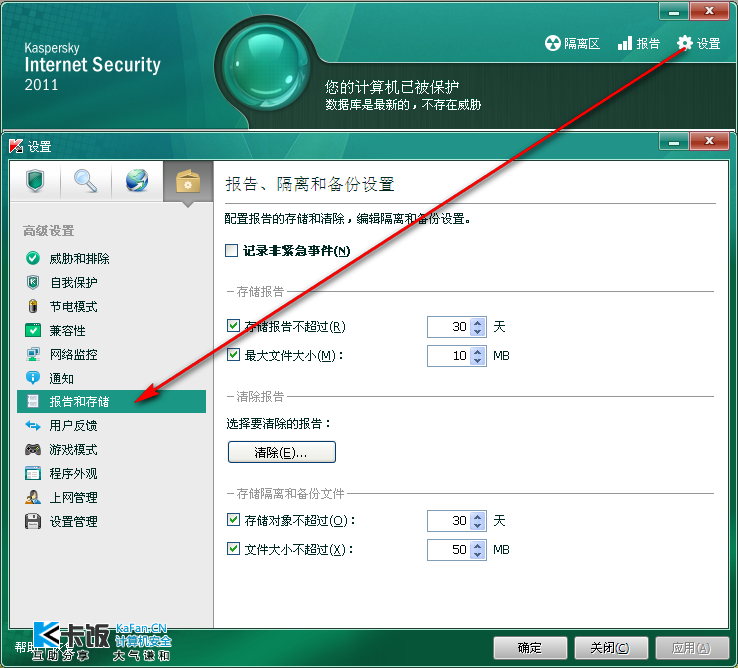Screen dimensions: 738x668
Task: Open the Advanced Settings box tab
Action: click(x=188, y=181)
